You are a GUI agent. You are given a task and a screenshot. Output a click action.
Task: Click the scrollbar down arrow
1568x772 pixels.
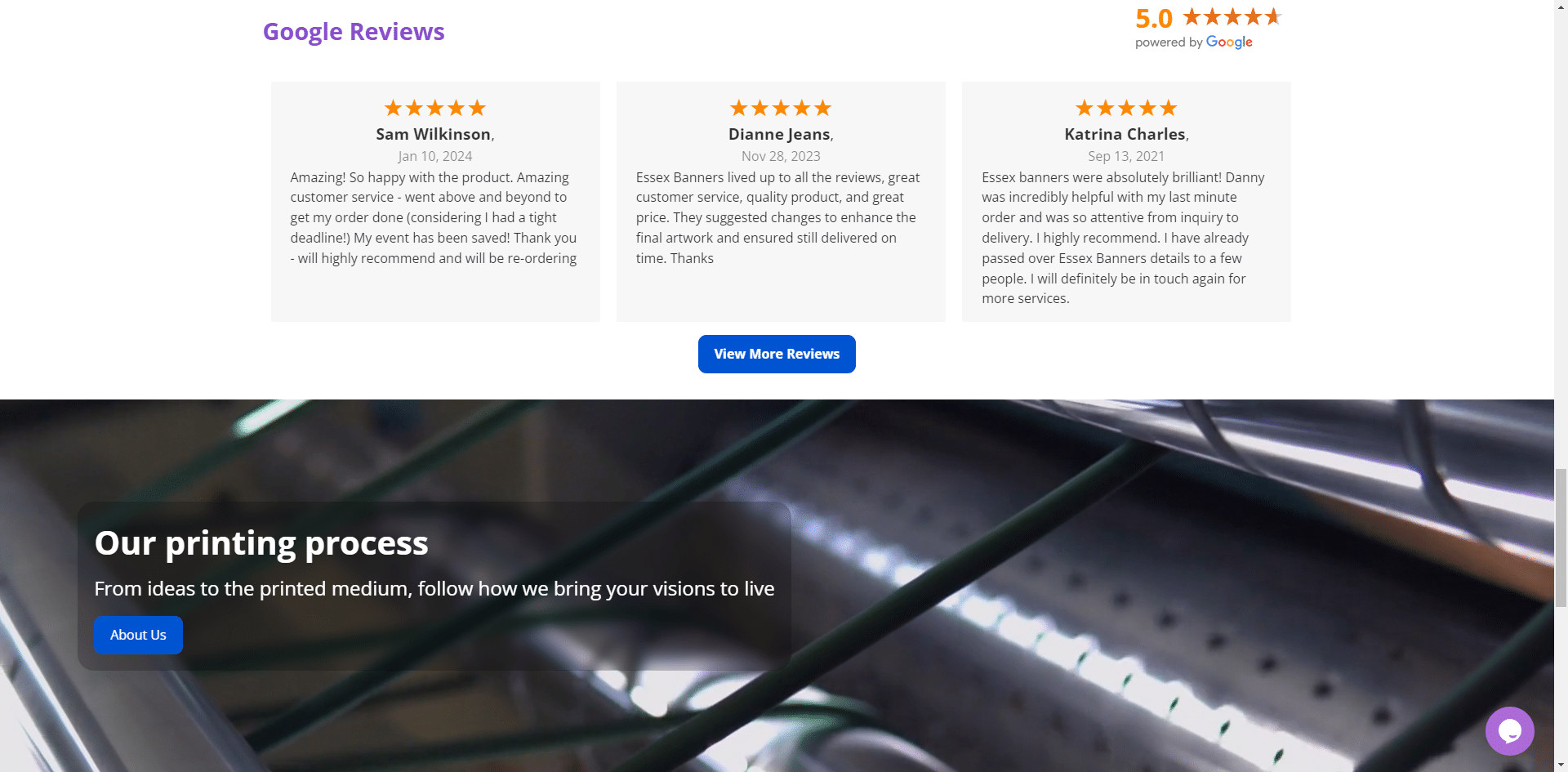point(1561,765)
